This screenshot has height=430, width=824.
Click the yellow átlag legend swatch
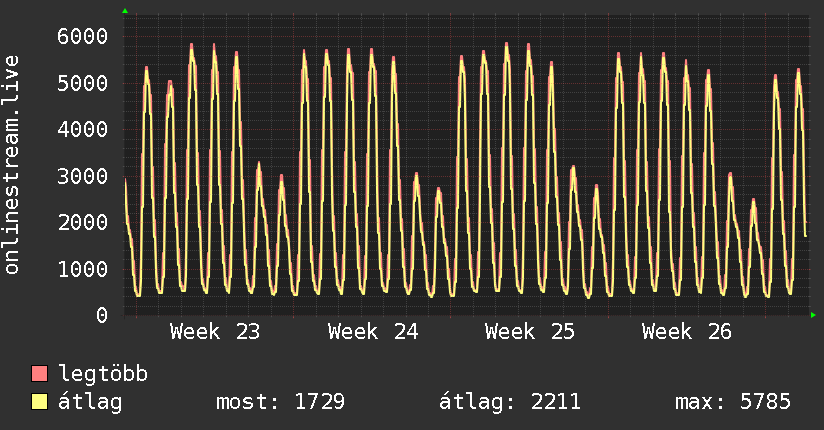39,401
